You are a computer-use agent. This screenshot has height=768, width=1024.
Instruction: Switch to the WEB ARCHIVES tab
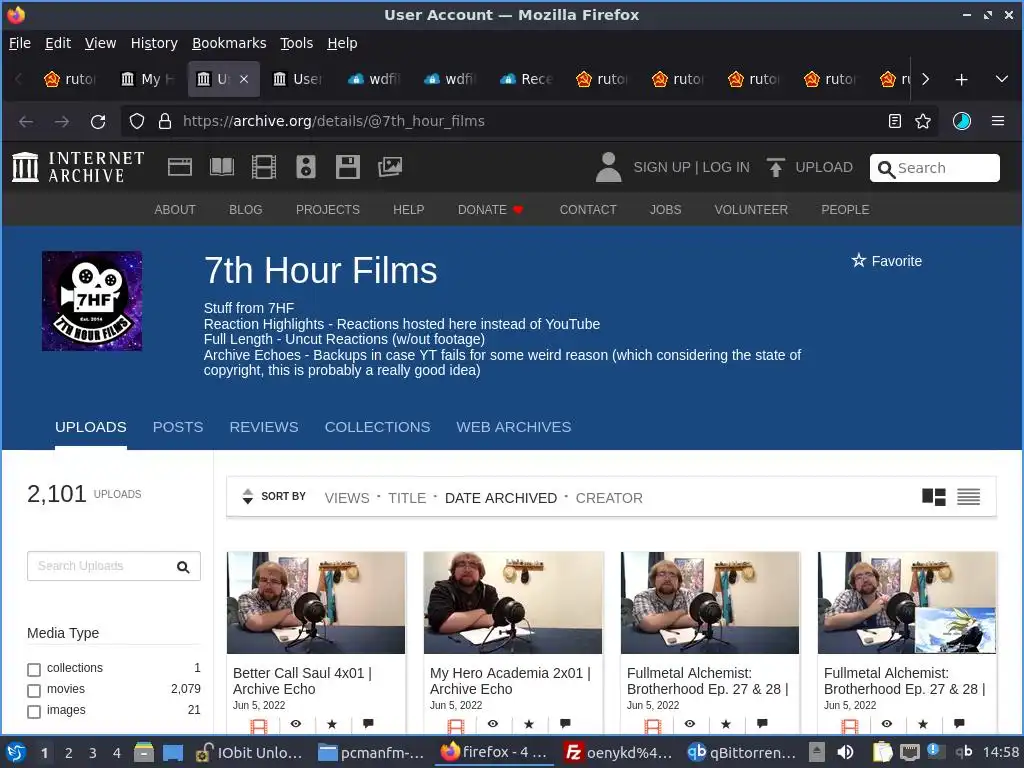[x=514, y=427]
